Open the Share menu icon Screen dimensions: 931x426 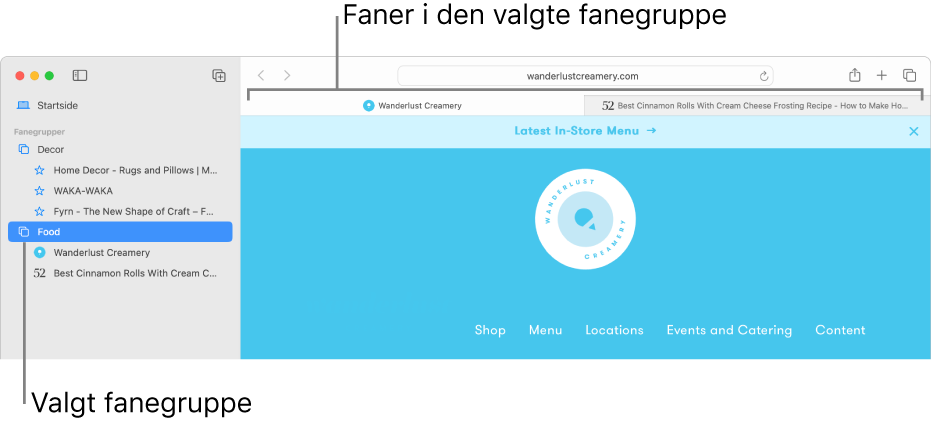(854, 75)
